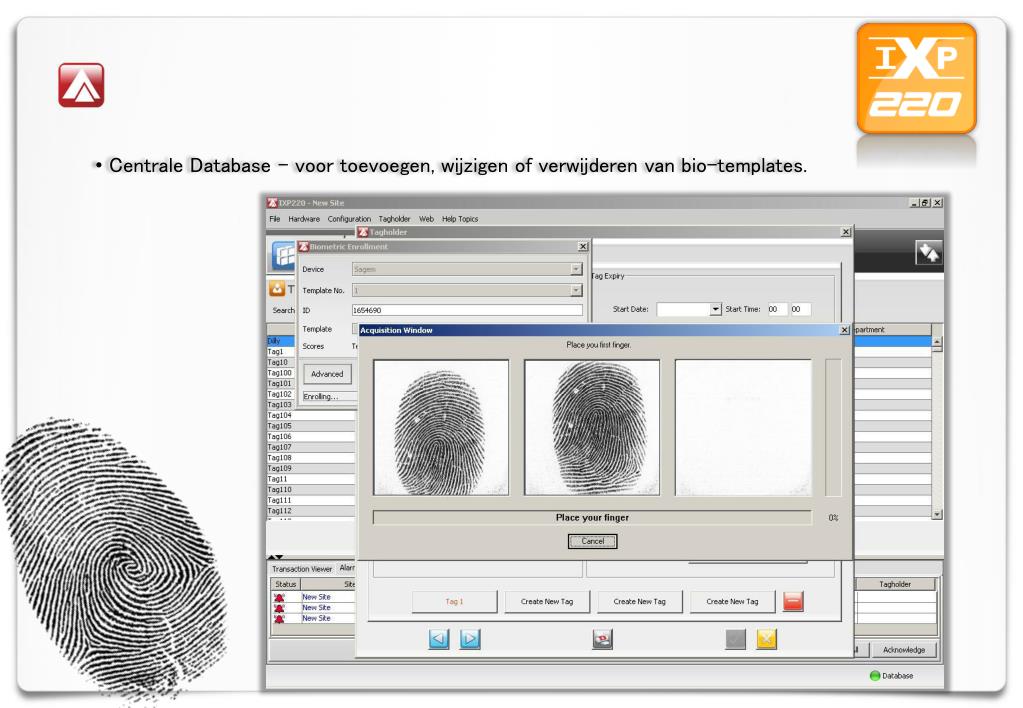Click the Status column header
Viewport: 1023px width, 708px height.
coord(286,585)
